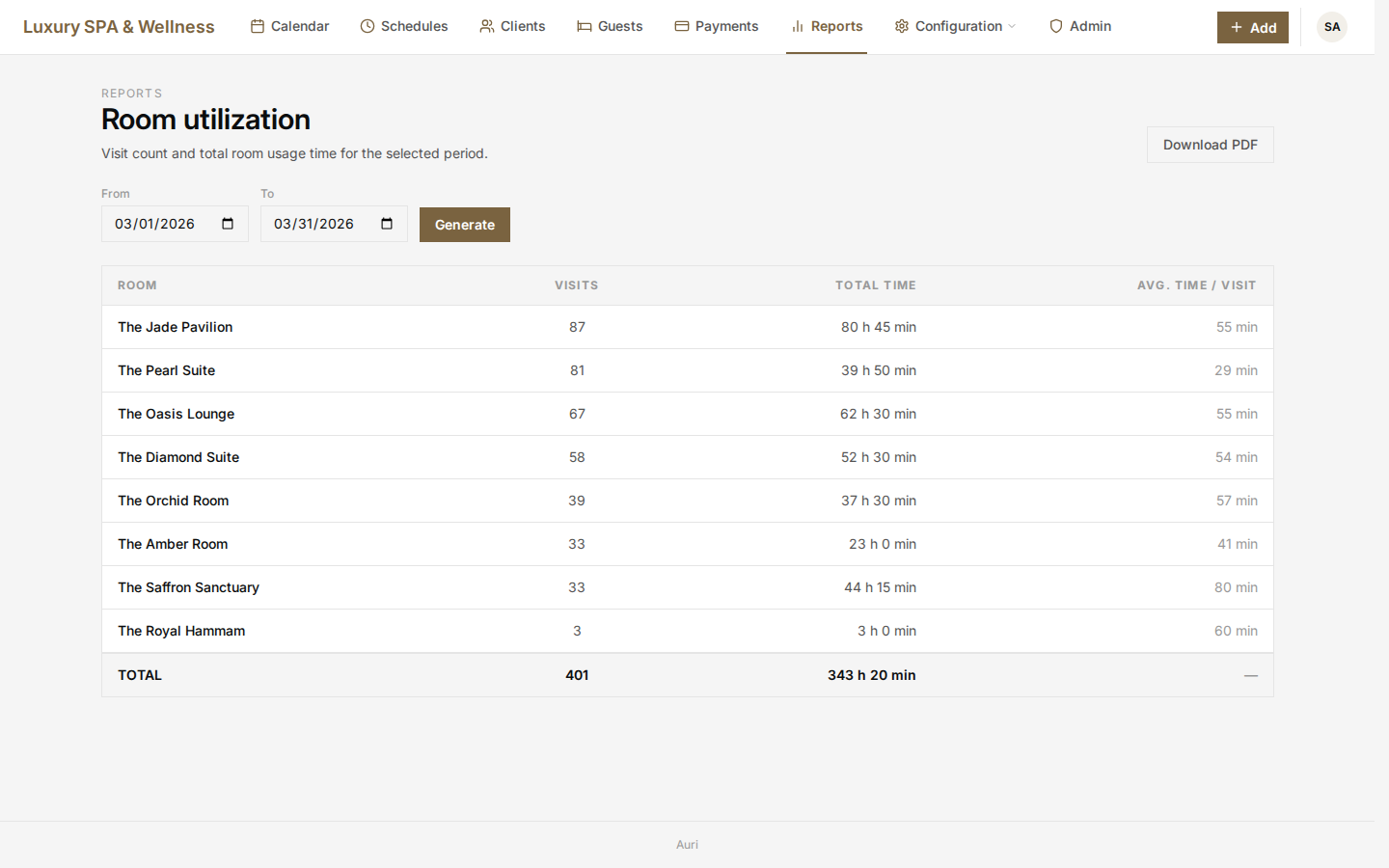Expand the Configuration menu chevron
Image resolution: width=1389 pixels, height=868 pixels.
1012,27
